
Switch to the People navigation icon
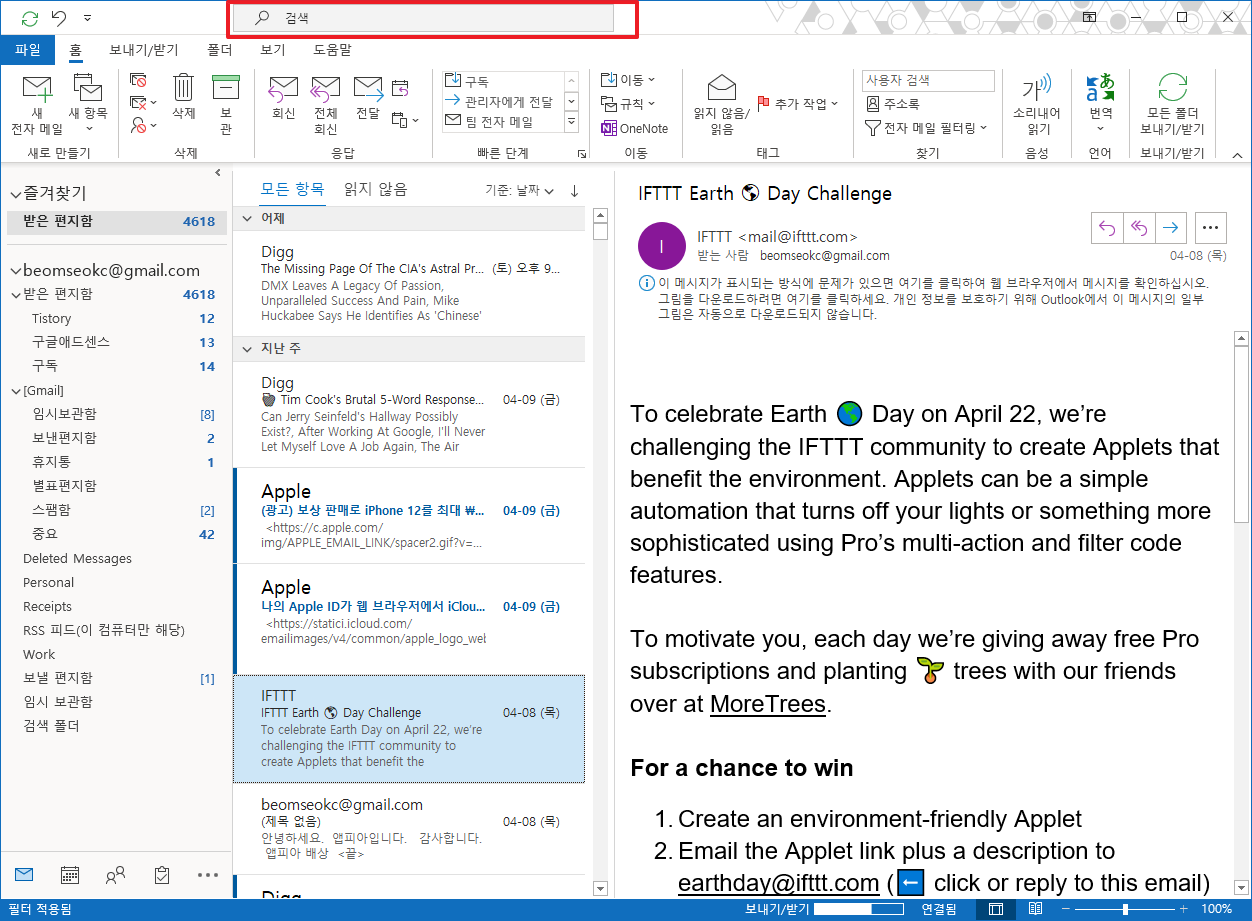point(115,874)
